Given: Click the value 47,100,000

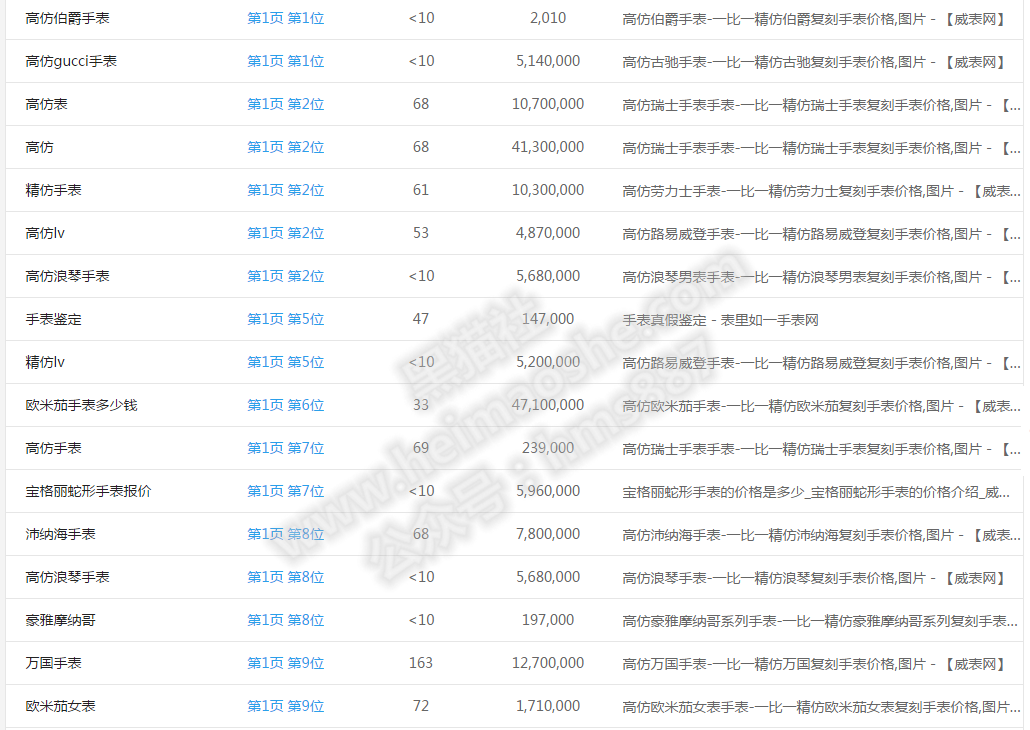Looking at the screenshot, I should pos(548,405).
